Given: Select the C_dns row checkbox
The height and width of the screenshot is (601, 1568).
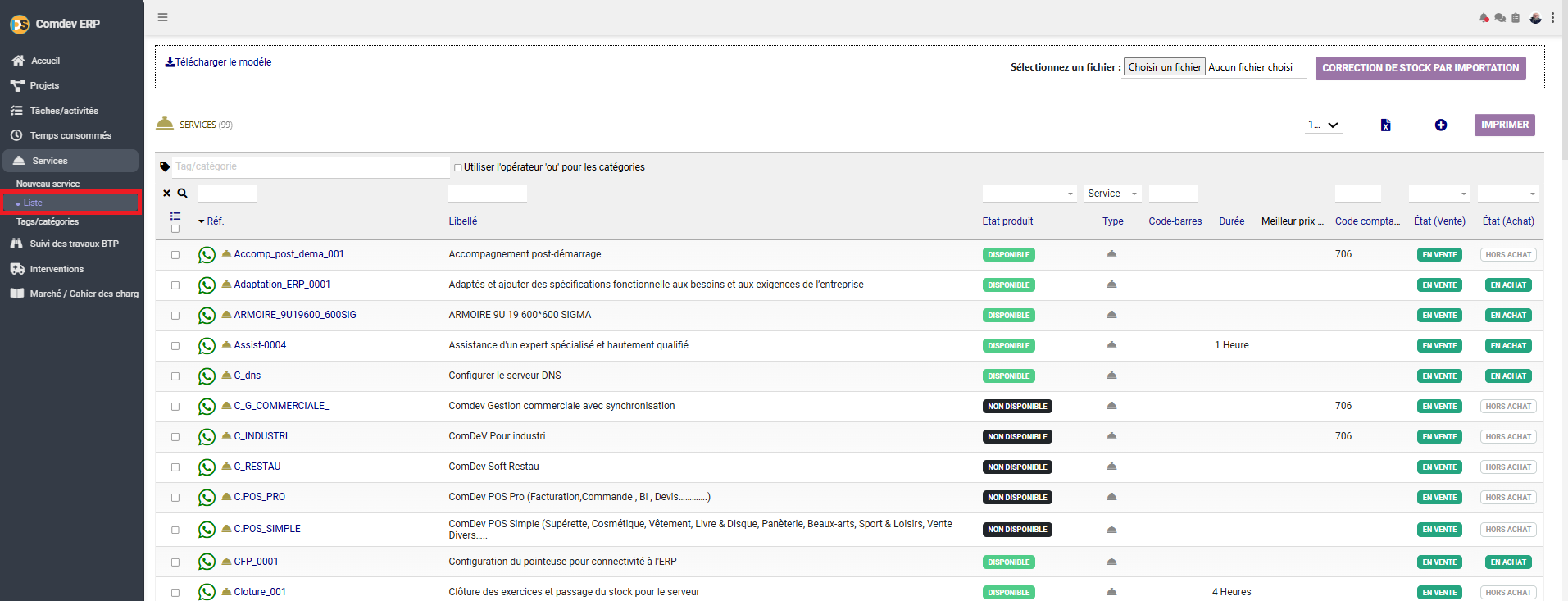Looking at the screenshot, I should (x=175, y=376).
